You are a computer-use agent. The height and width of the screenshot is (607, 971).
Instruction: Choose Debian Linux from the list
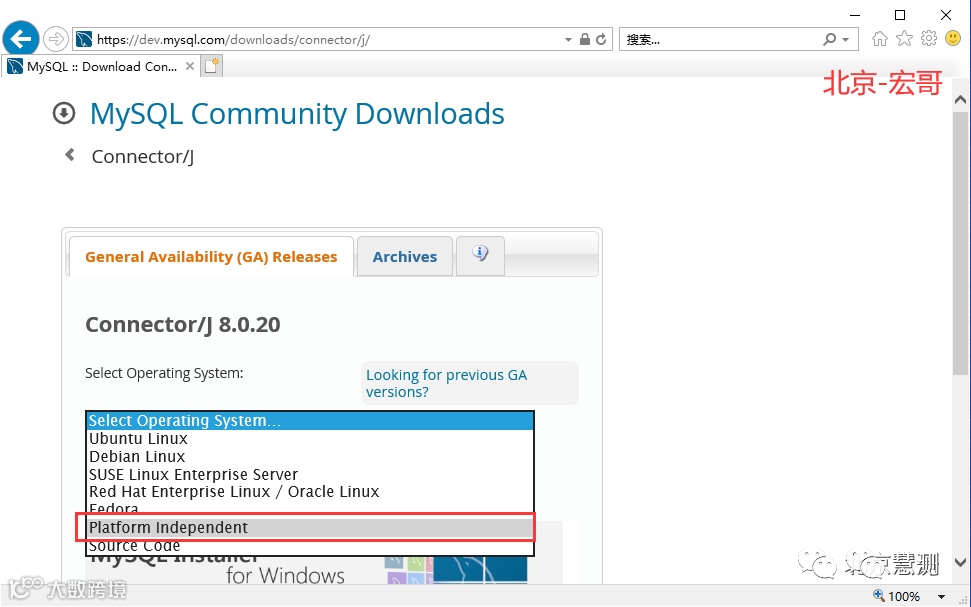click(x=310, y=456)
